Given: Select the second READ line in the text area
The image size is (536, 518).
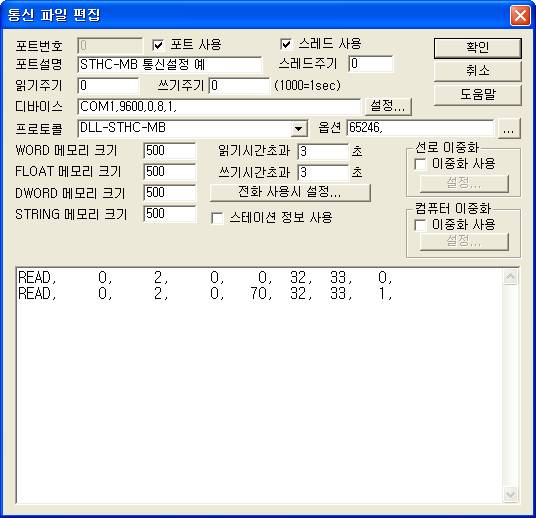Looking at the screenshot, I should (x=205, y=294).
